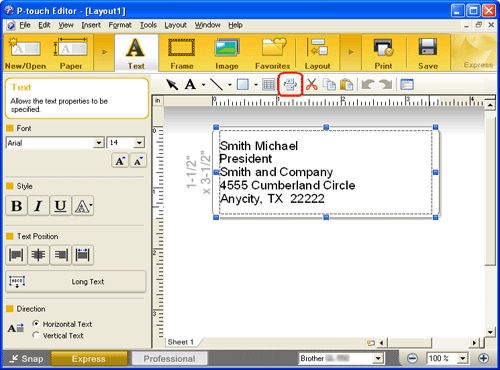Open the Layout tool
Viewport: 500px width, 370px height.
pos(317,53)
